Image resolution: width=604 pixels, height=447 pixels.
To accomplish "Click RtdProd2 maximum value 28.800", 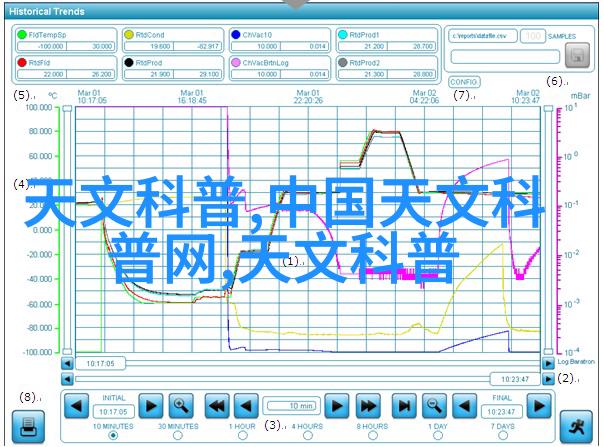I will [411, 74].
